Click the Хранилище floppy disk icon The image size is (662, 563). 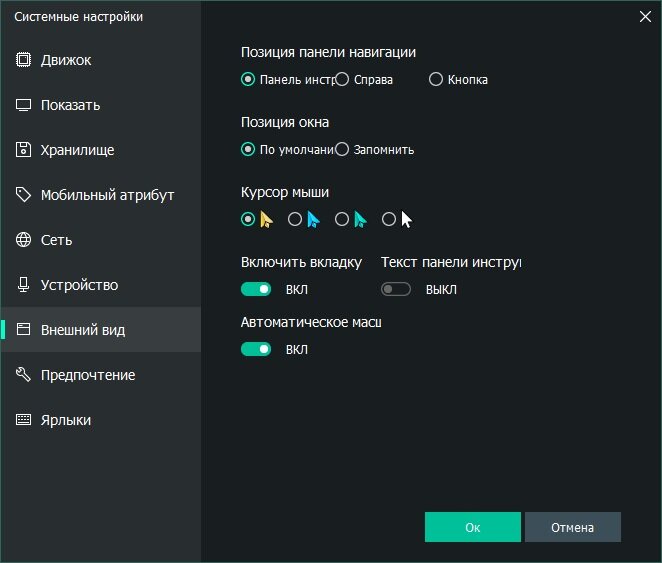tap(23, 150)
